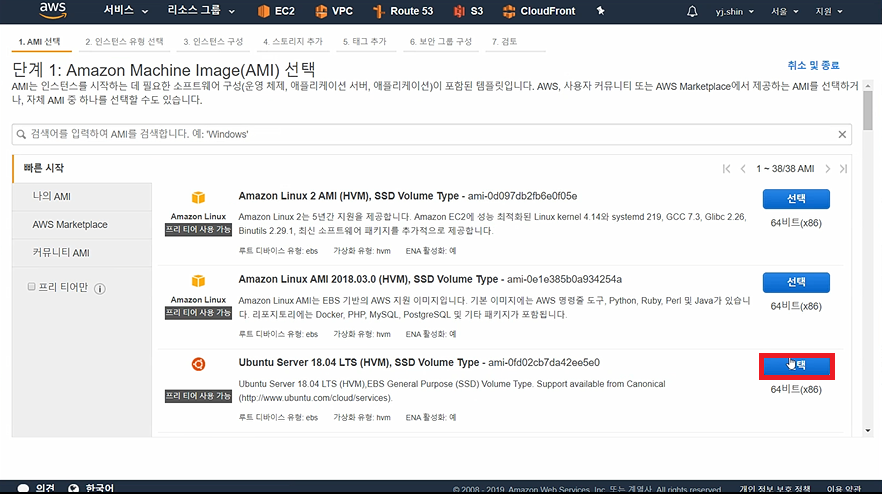Open the notifications bell
The image size is (882, 494).
point(692,11)
